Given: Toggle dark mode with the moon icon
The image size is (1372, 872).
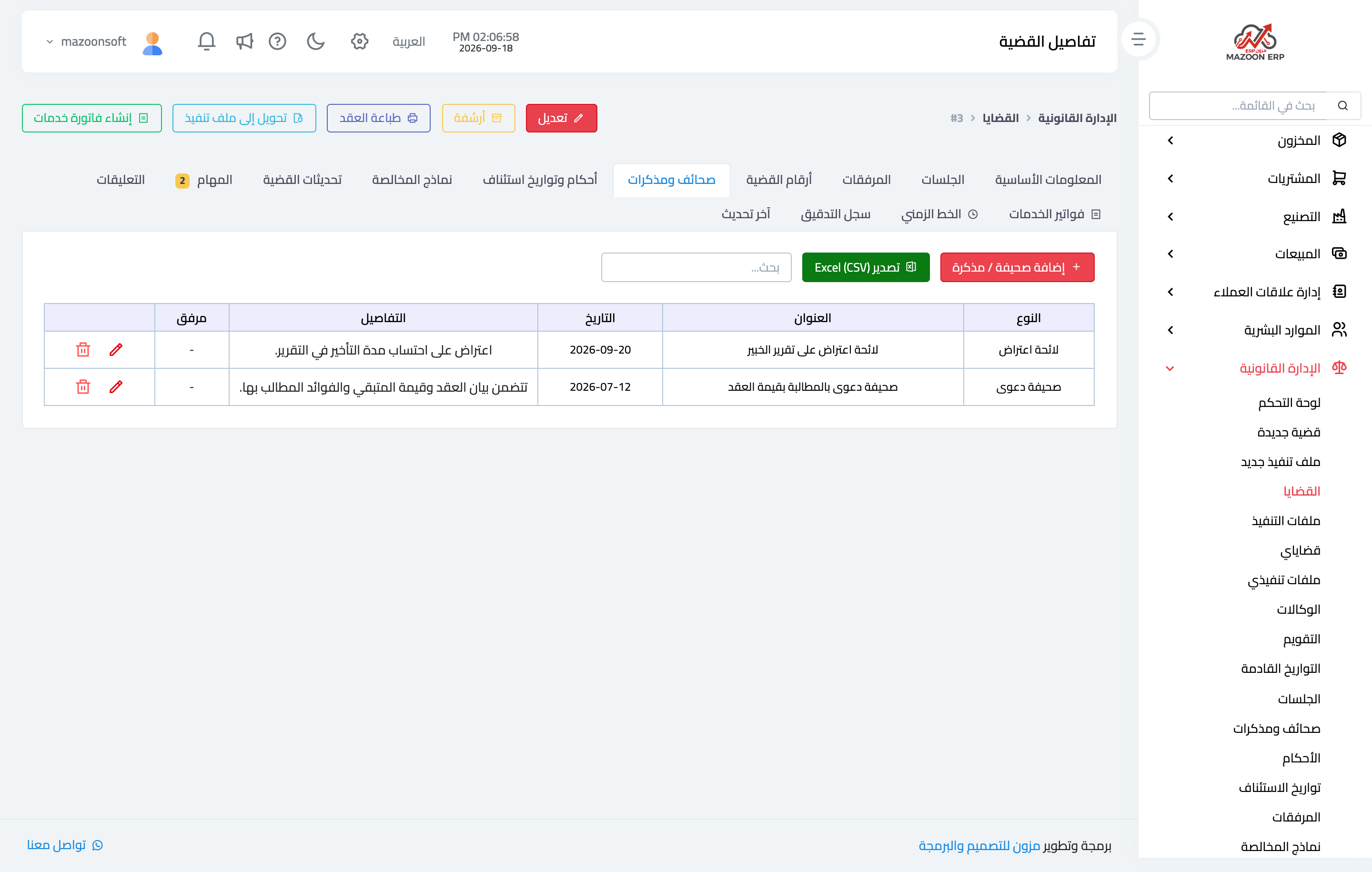Looking at the screenshot, I should coord(316,41).
